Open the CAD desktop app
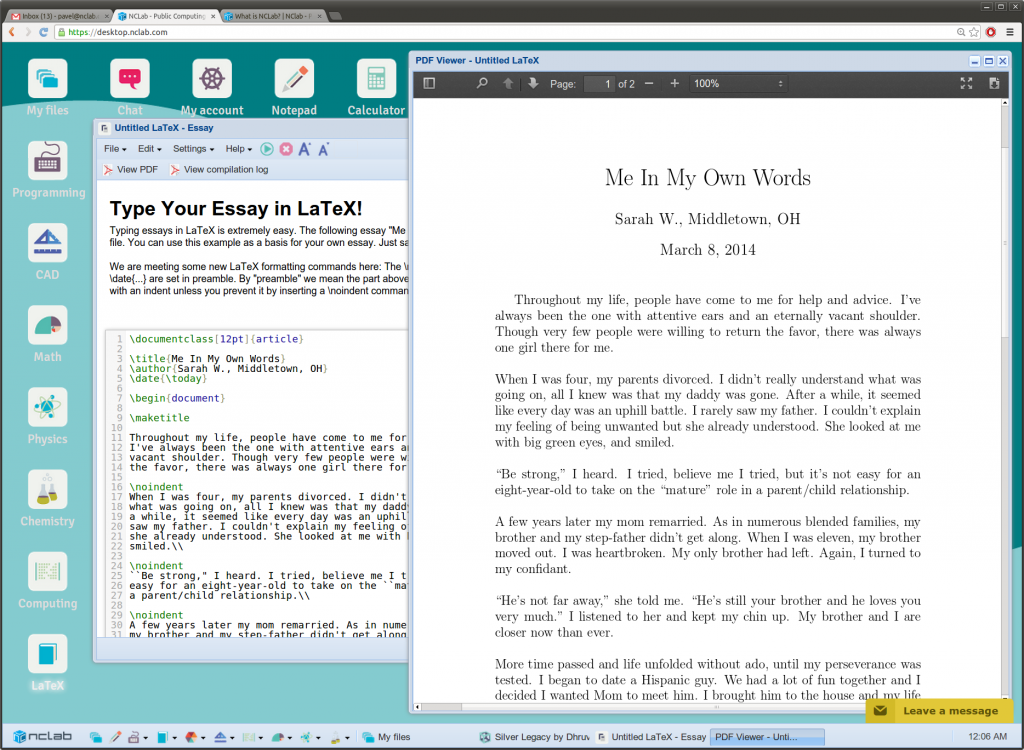 pyautogui.click(x=48, y=243)
